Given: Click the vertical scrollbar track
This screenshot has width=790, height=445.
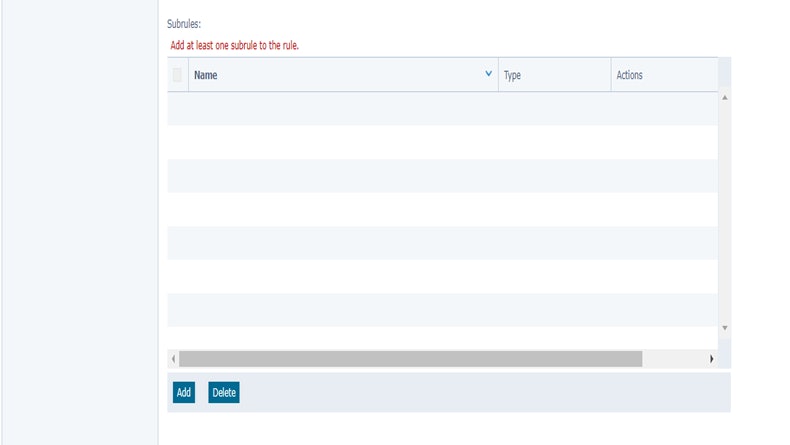Looking at the screenshot, I should (x=725, y=212).
